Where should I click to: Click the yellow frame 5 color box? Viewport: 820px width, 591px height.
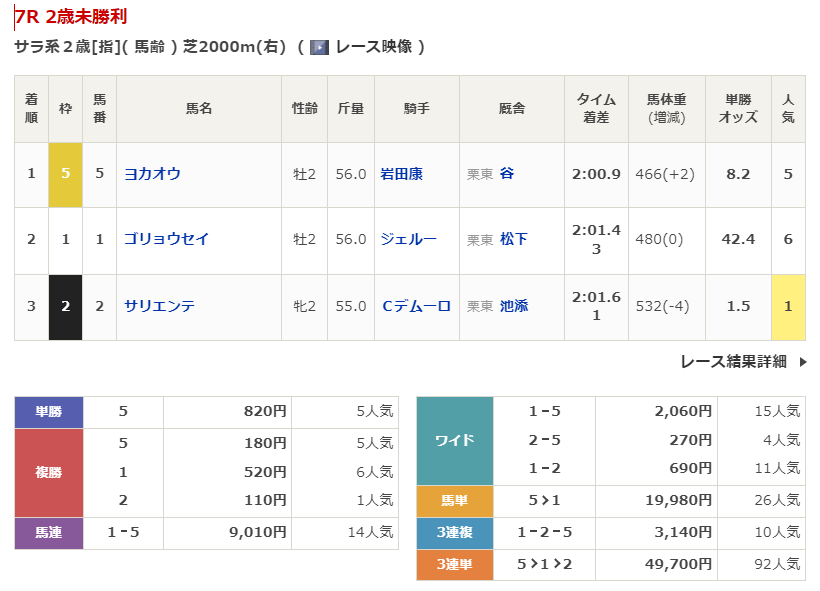pyautogui.click(x=65, y=174)
